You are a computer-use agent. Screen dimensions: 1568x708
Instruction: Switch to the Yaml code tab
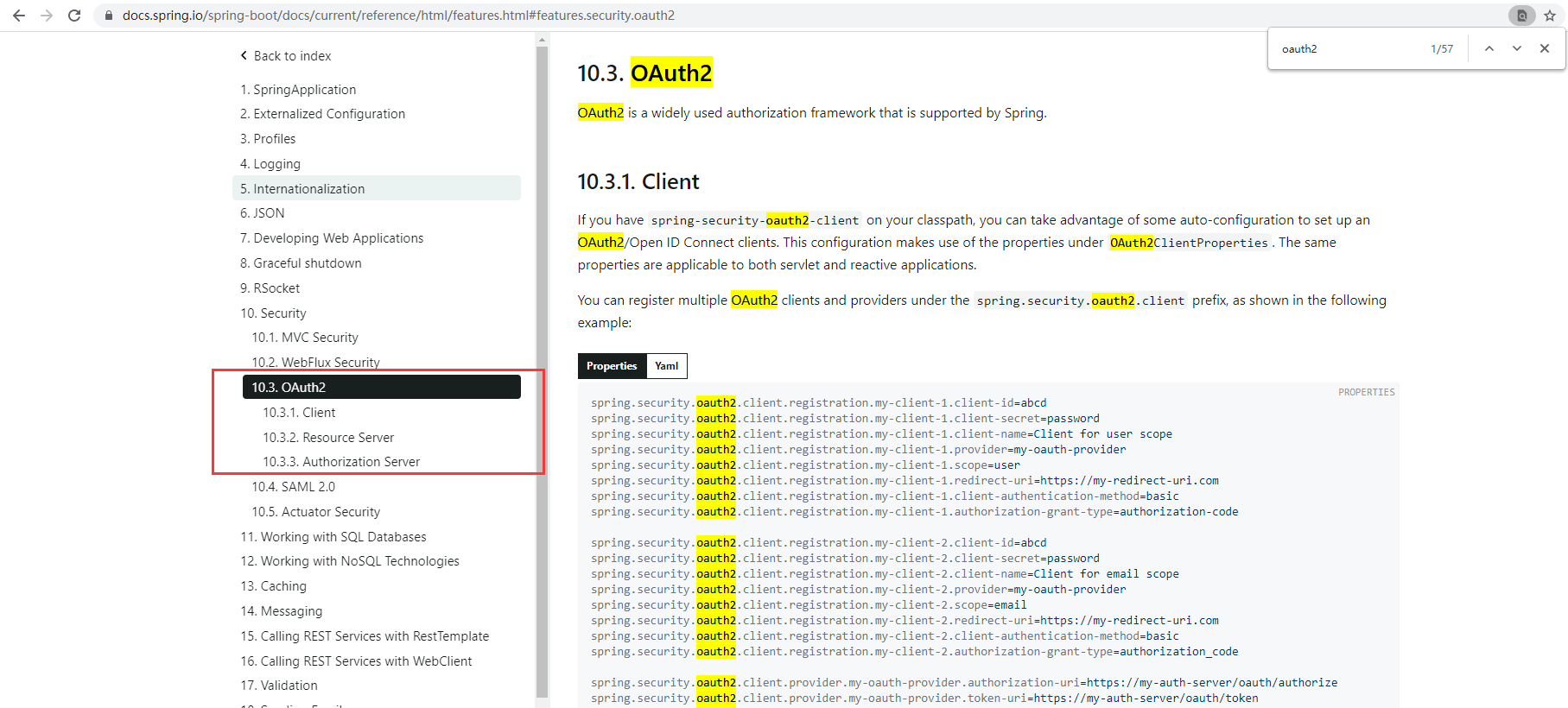coord(667,366)
